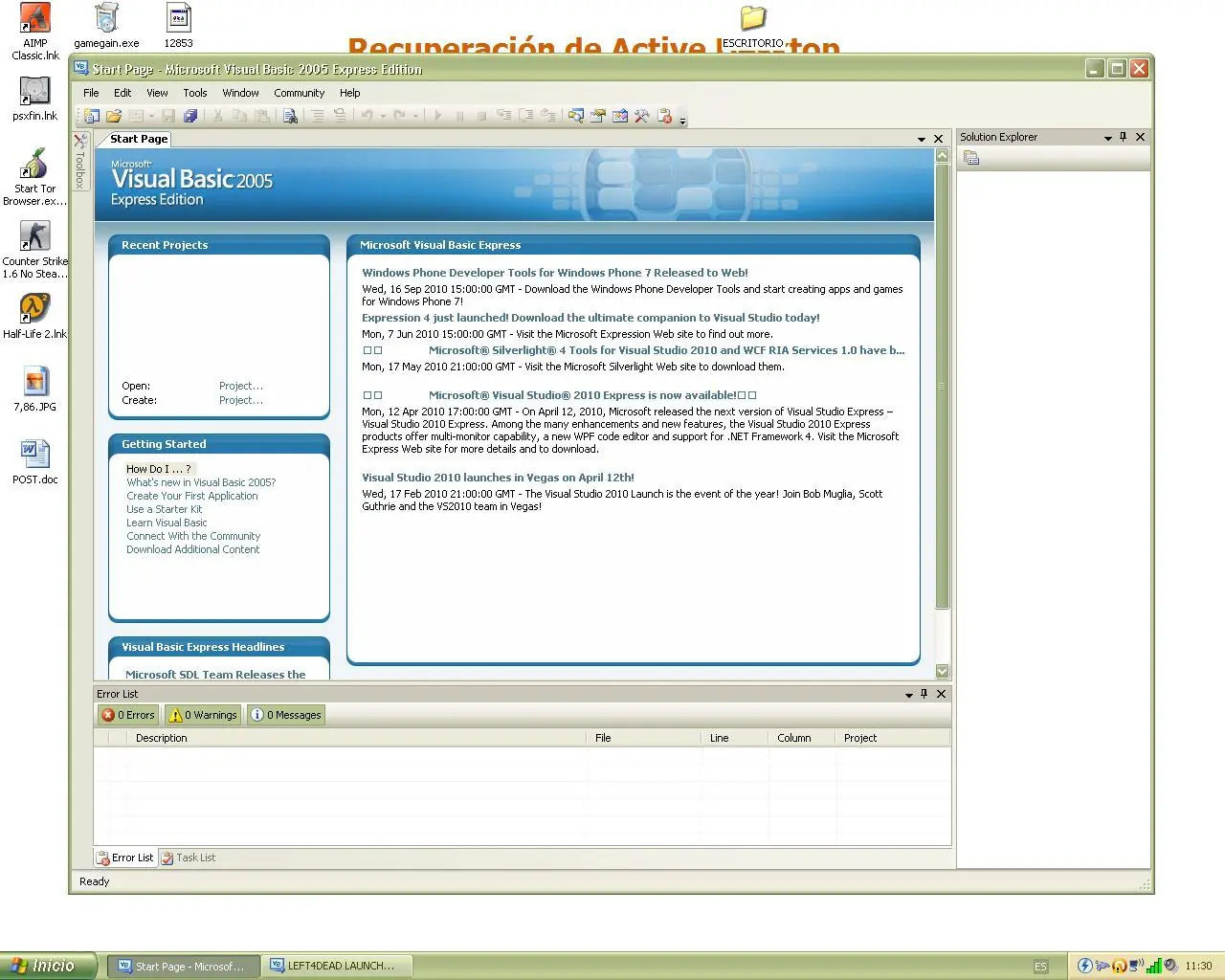Click the Redo toolbar icon

[x=400, y=116]
